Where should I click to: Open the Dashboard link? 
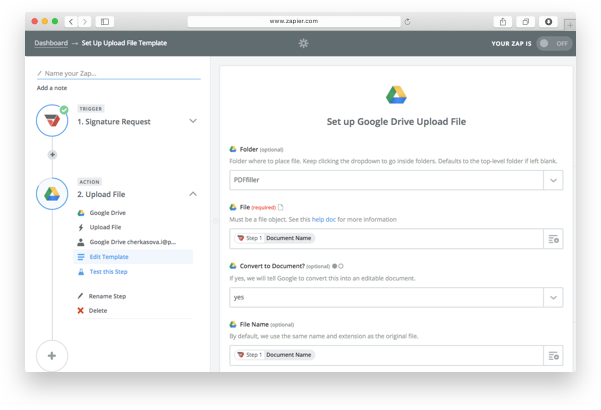point(51,43)
